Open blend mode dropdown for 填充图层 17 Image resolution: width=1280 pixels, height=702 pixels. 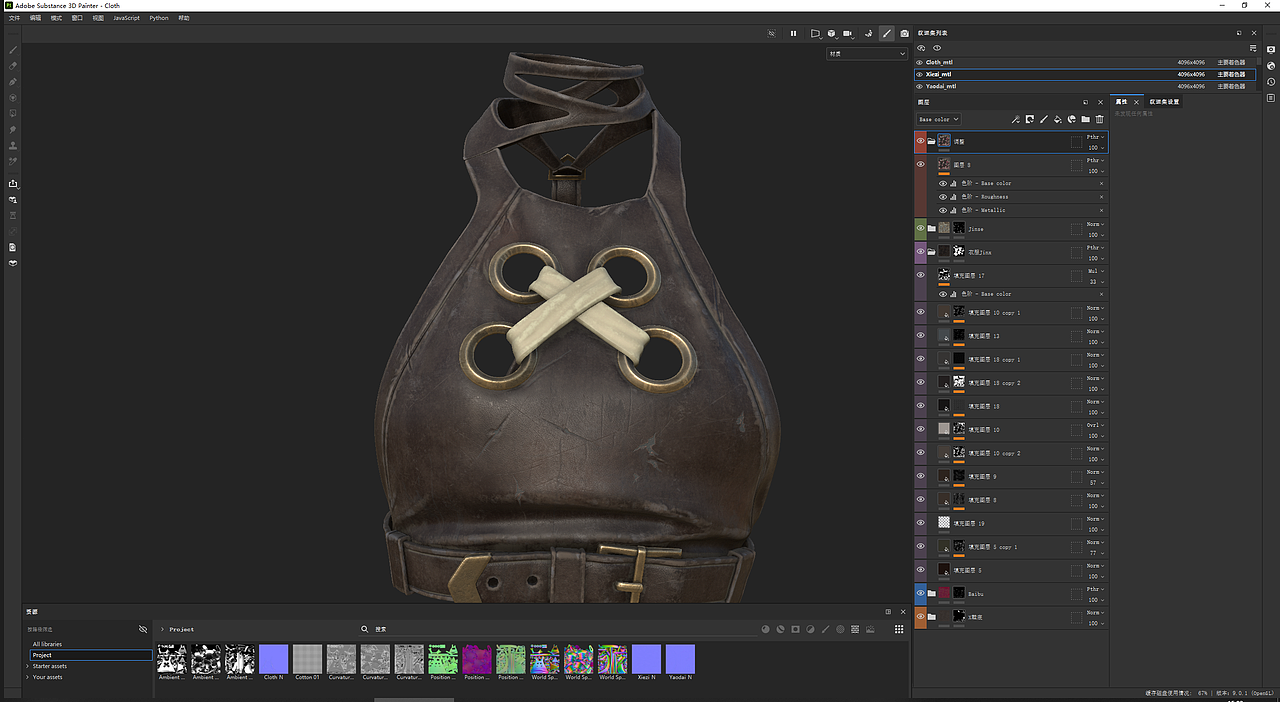click(x=1095, y=271)
